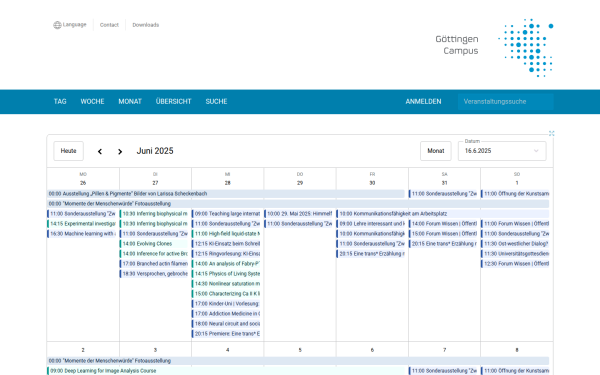Open 11:30 Ost-westlicher Dialog event
The height and width of the screenshot is (375, 600).
tap(515, 243)
